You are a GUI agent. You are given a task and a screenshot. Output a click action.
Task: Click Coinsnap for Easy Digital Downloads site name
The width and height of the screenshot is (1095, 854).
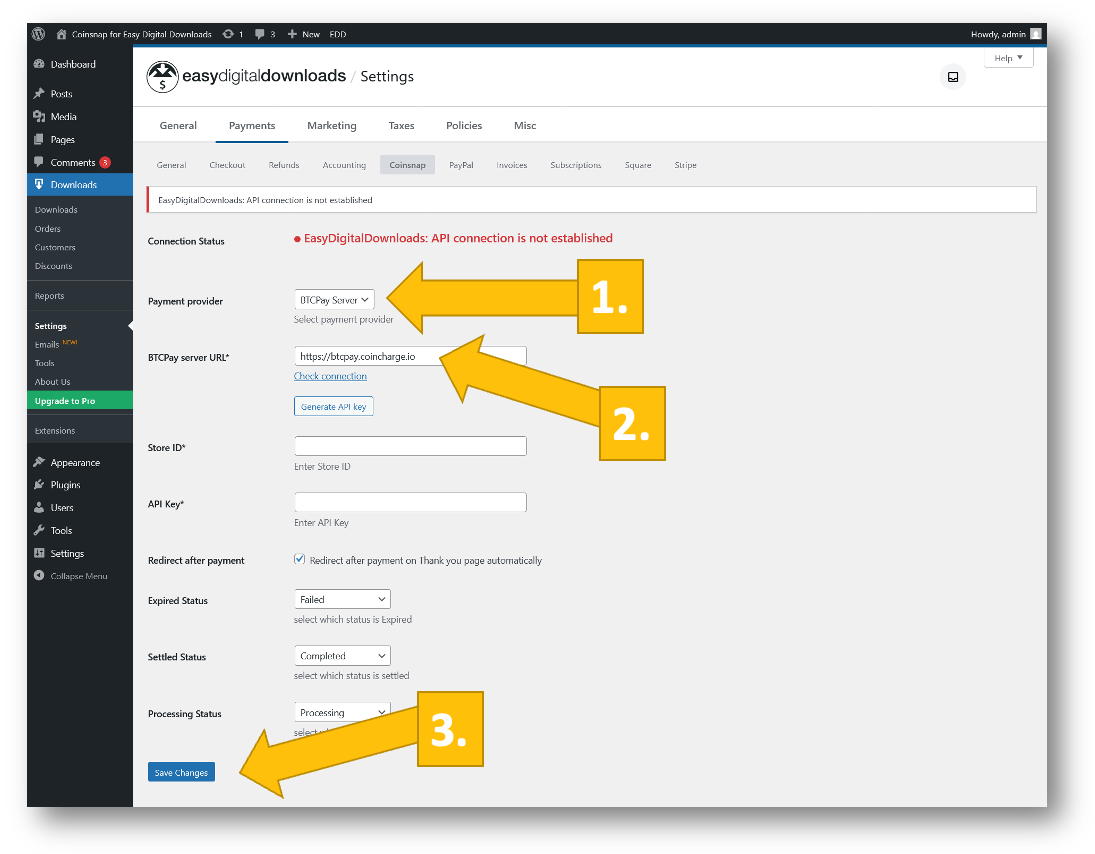point(142,34)
